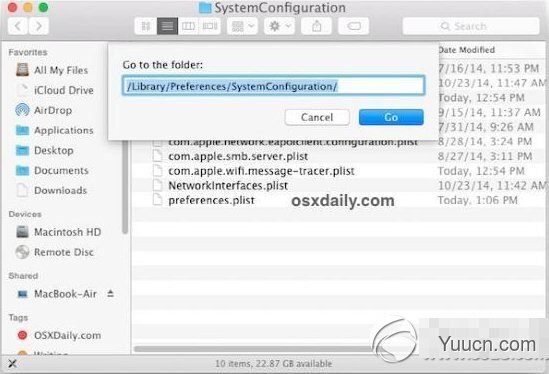Go back with the left arrow button
This screenshot has width=549, height=374.
pyautogui.click(x=18, y=26)
